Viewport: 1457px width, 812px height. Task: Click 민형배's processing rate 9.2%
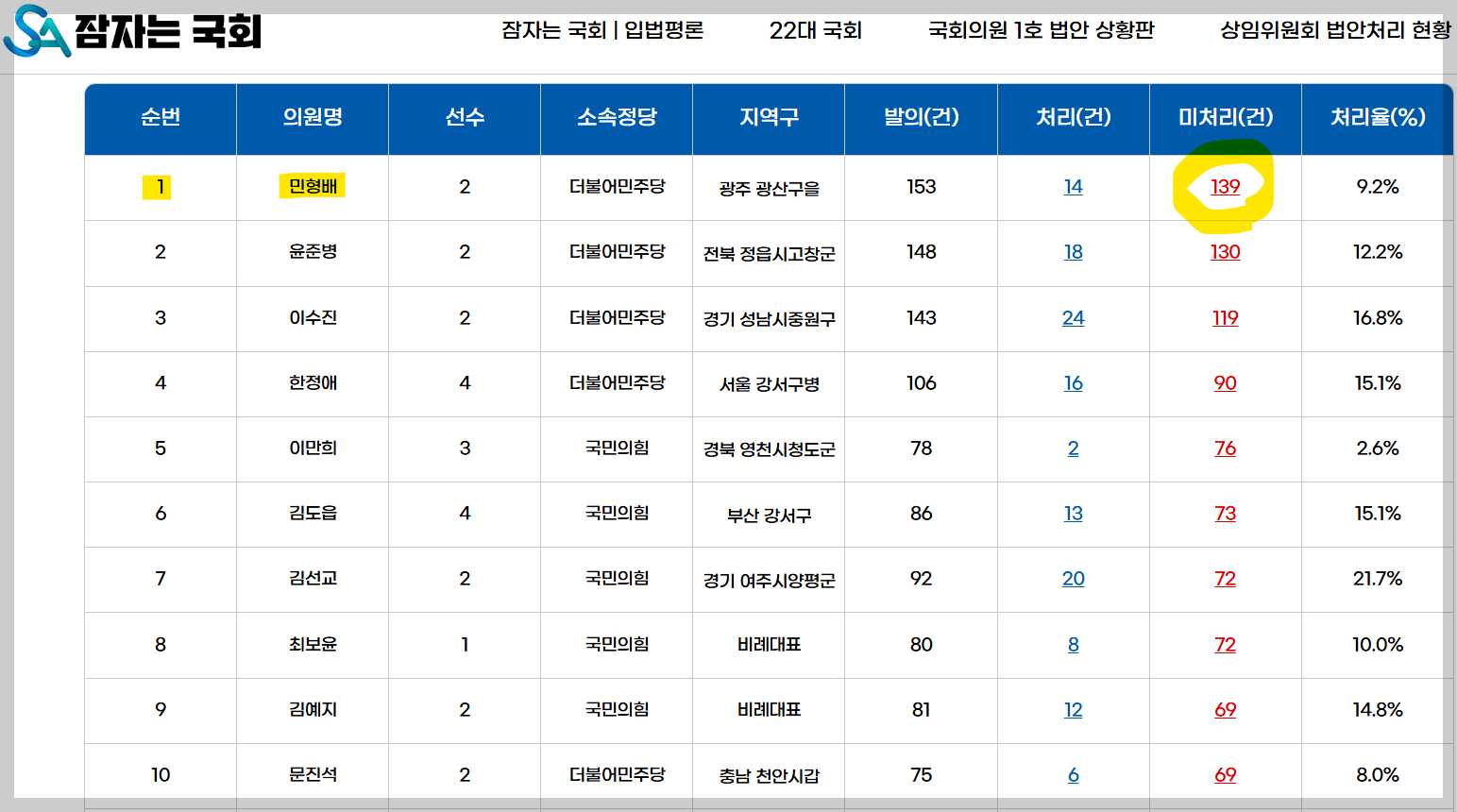coord(1378,187)
